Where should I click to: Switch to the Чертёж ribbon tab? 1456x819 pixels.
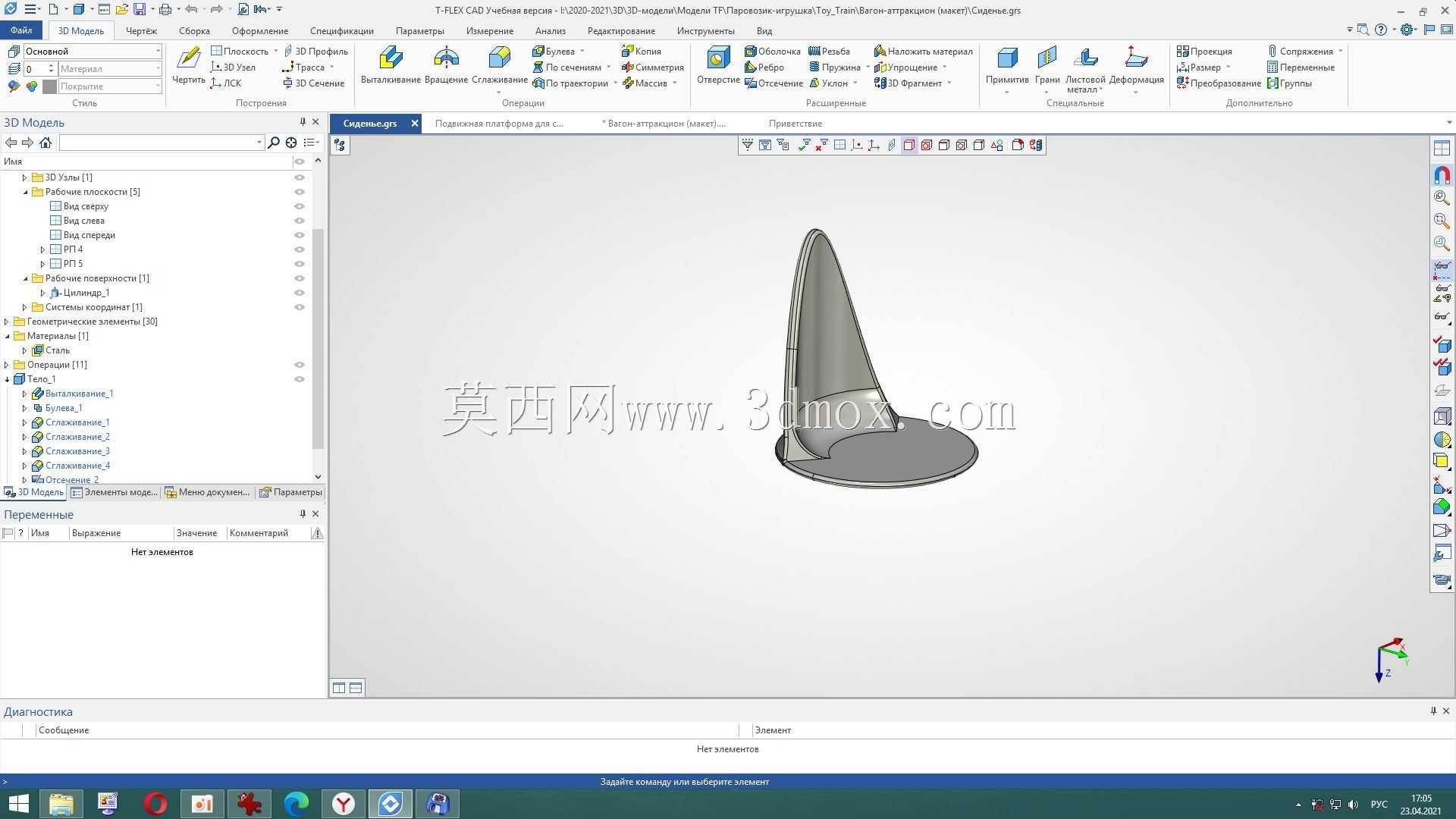(141, 31)
